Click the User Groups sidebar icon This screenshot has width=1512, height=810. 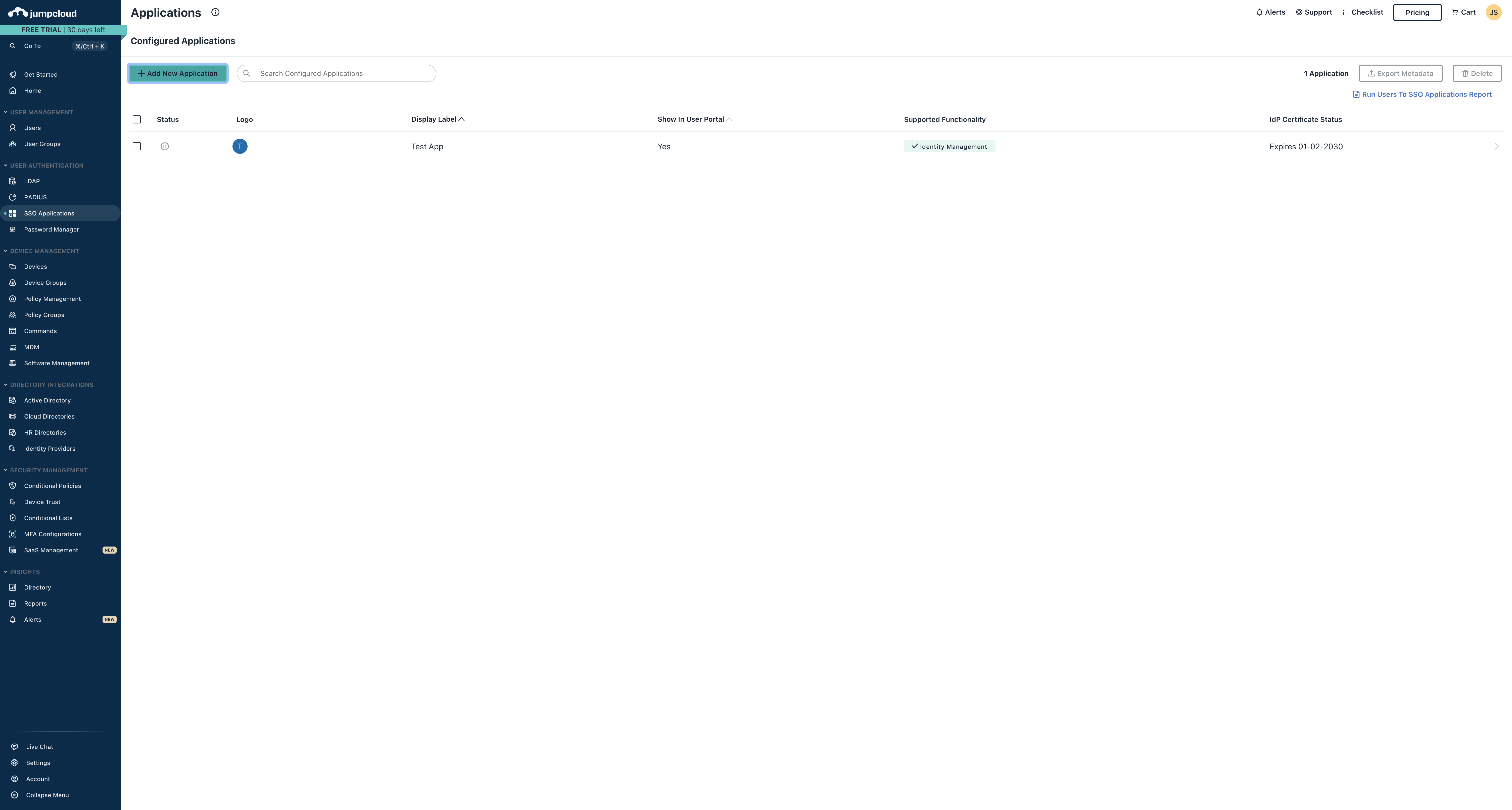[x=12, y=144]
